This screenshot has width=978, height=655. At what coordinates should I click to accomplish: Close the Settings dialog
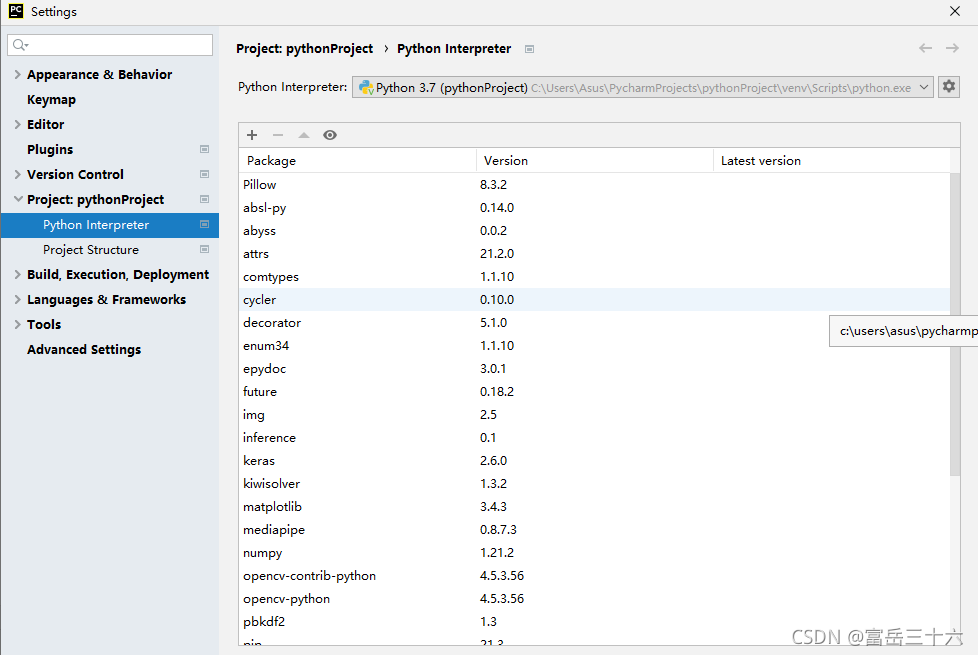[955, 11]
